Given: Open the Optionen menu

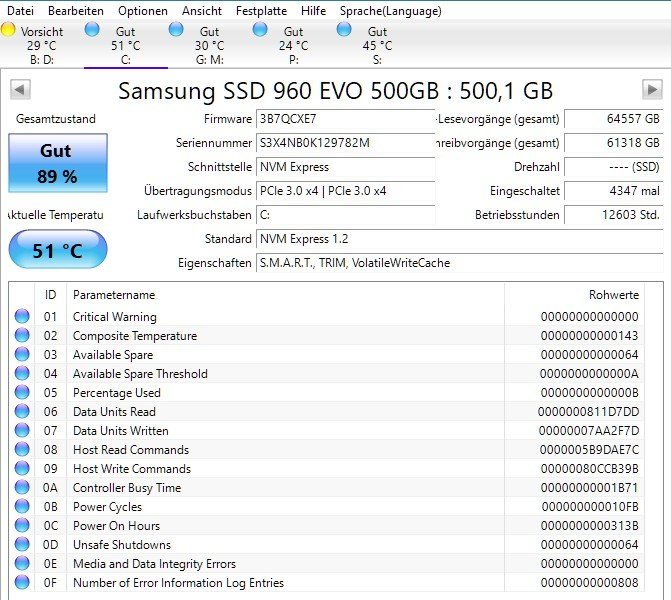Looking at the screenshot, I should click(143, 11).
